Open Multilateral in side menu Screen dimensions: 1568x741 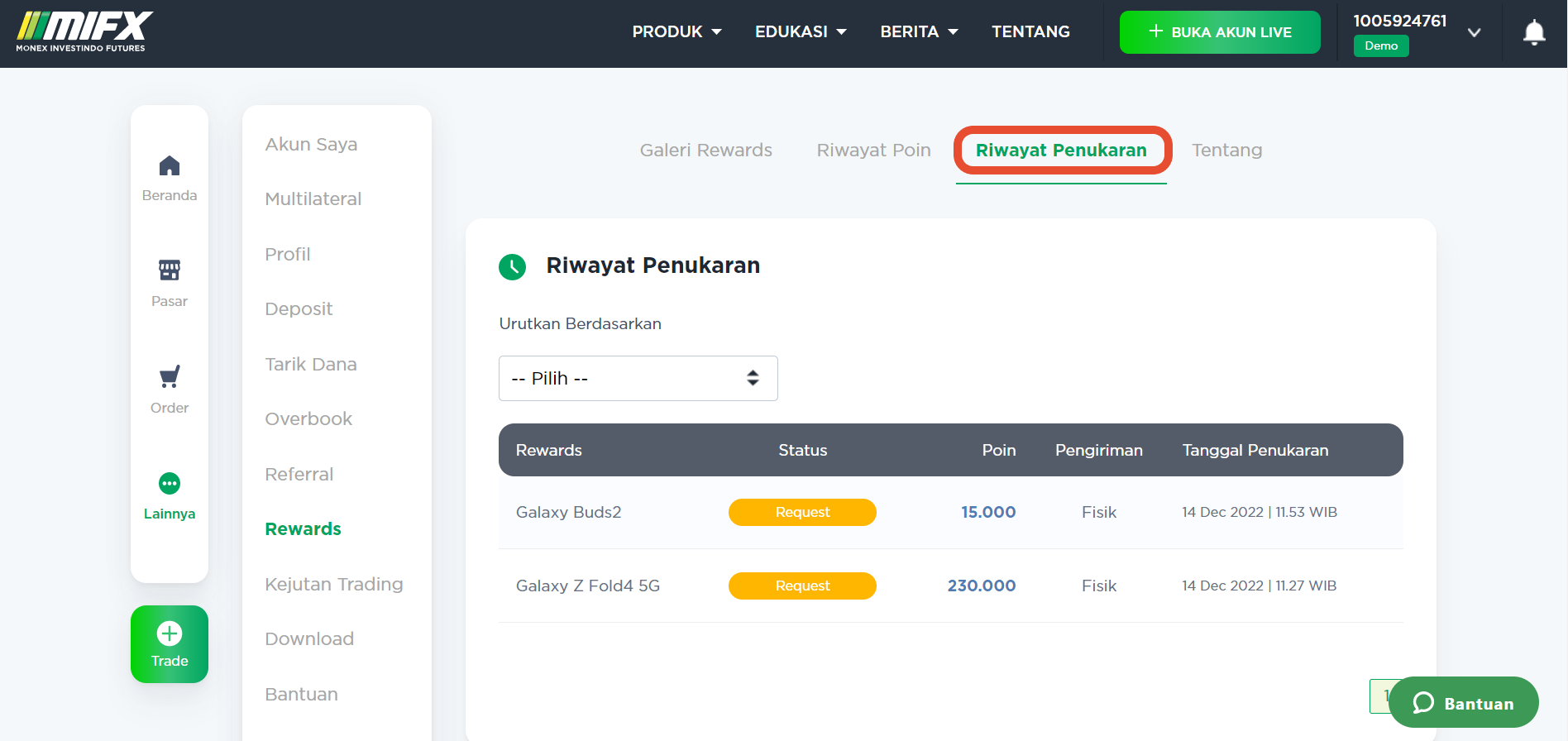pos(313,198)
